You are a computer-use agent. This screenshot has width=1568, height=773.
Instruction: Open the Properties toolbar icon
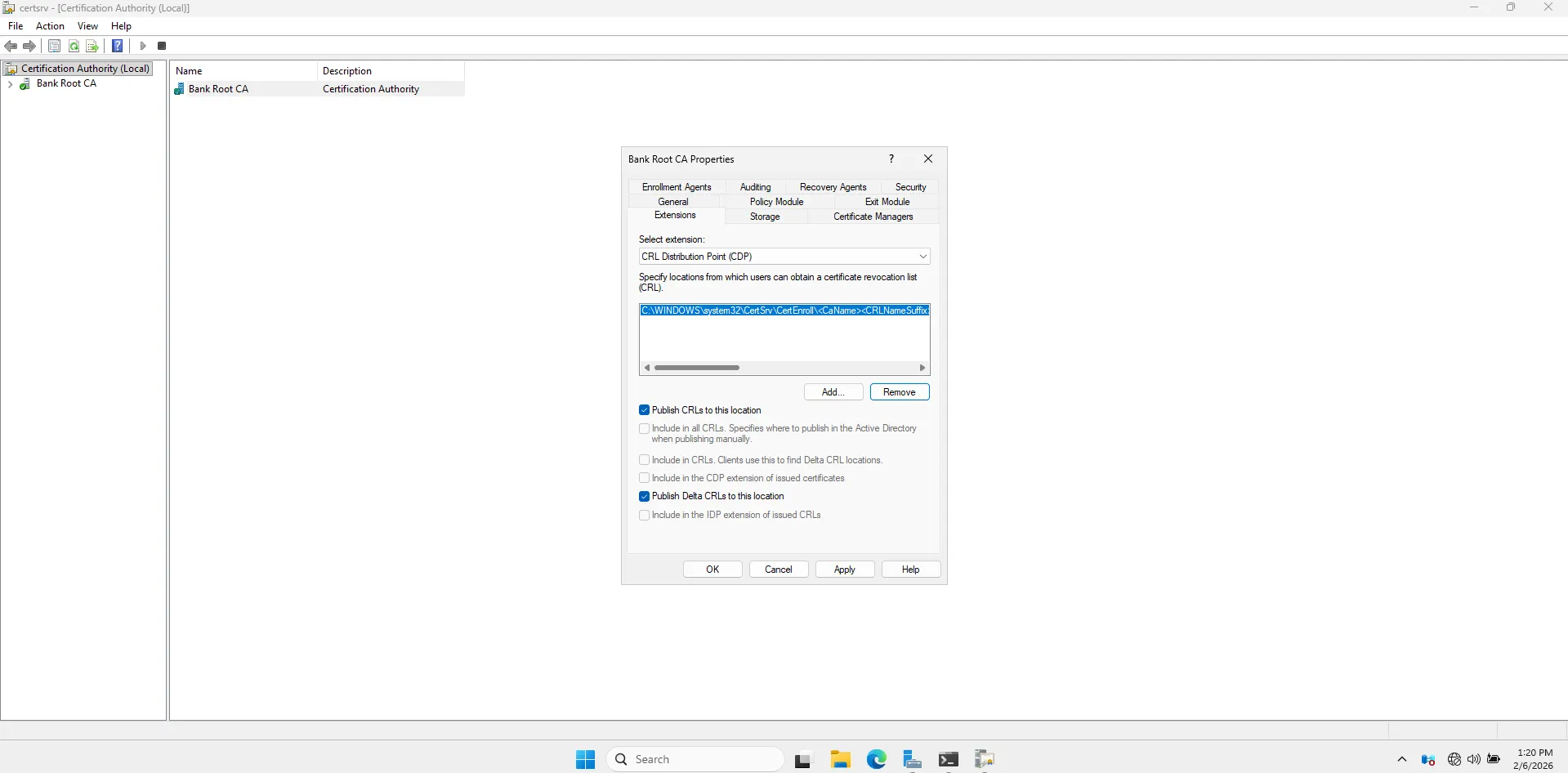coord(55,46)
